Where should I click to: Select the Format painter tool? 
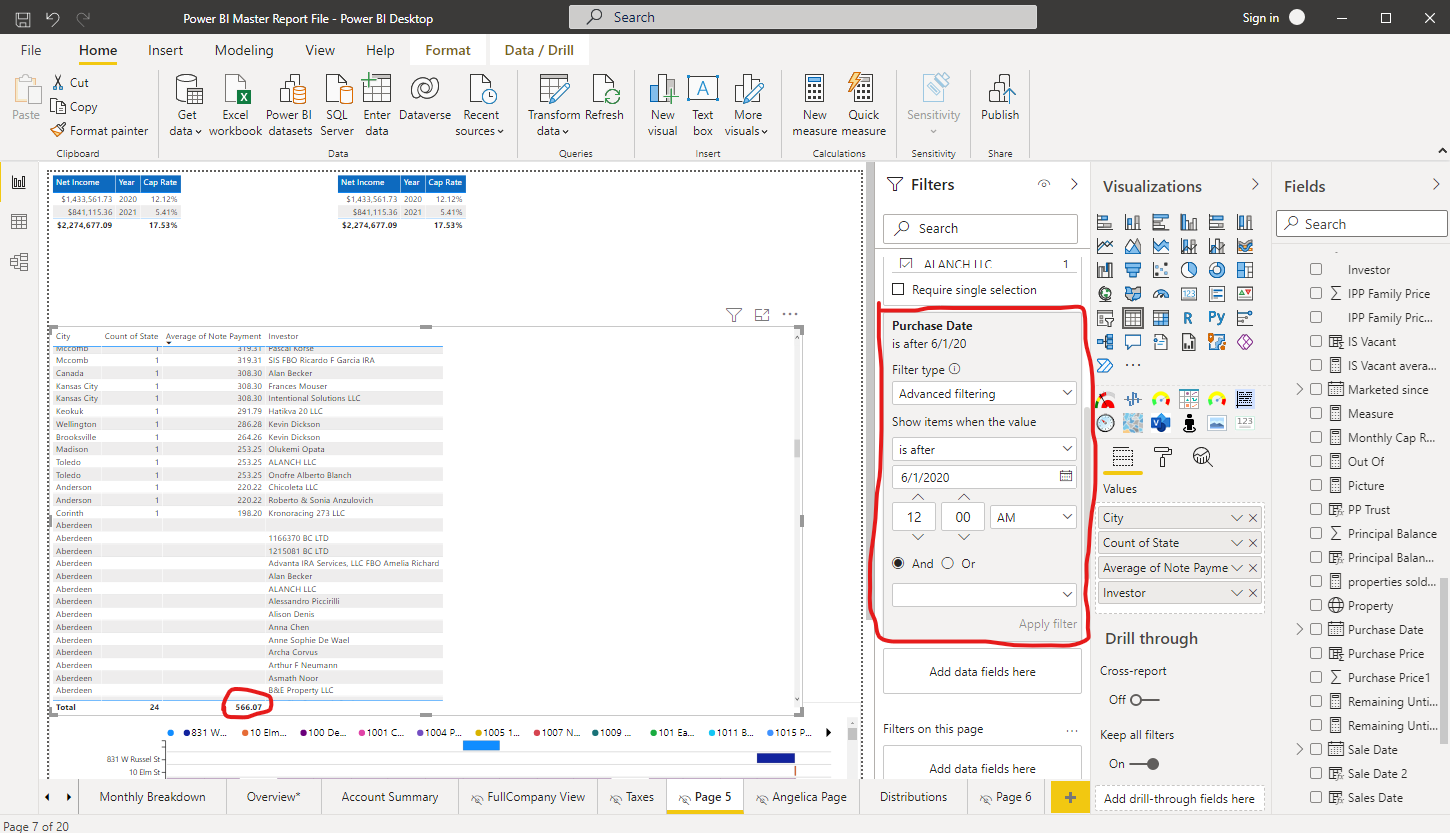point(98,130)
